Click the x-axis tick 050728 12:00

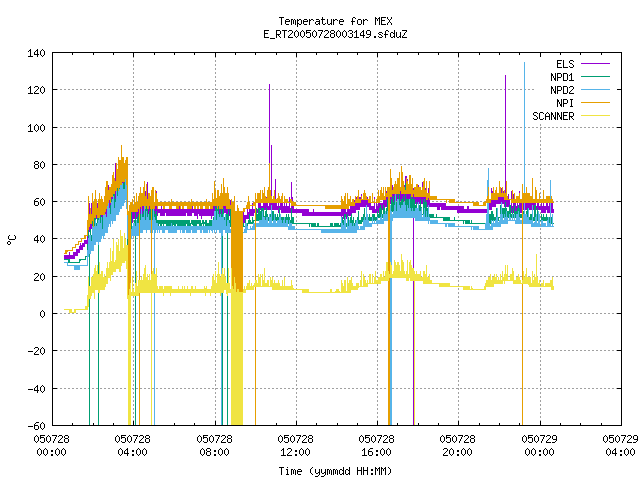point(295,445)
